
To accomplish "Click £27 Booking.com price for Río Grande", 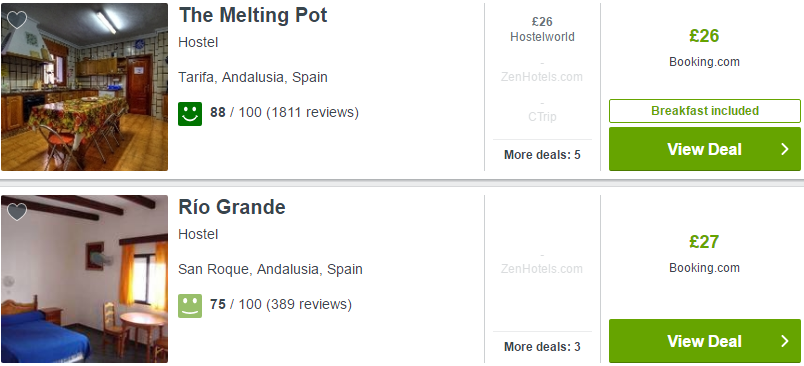I will pos(704,253).
